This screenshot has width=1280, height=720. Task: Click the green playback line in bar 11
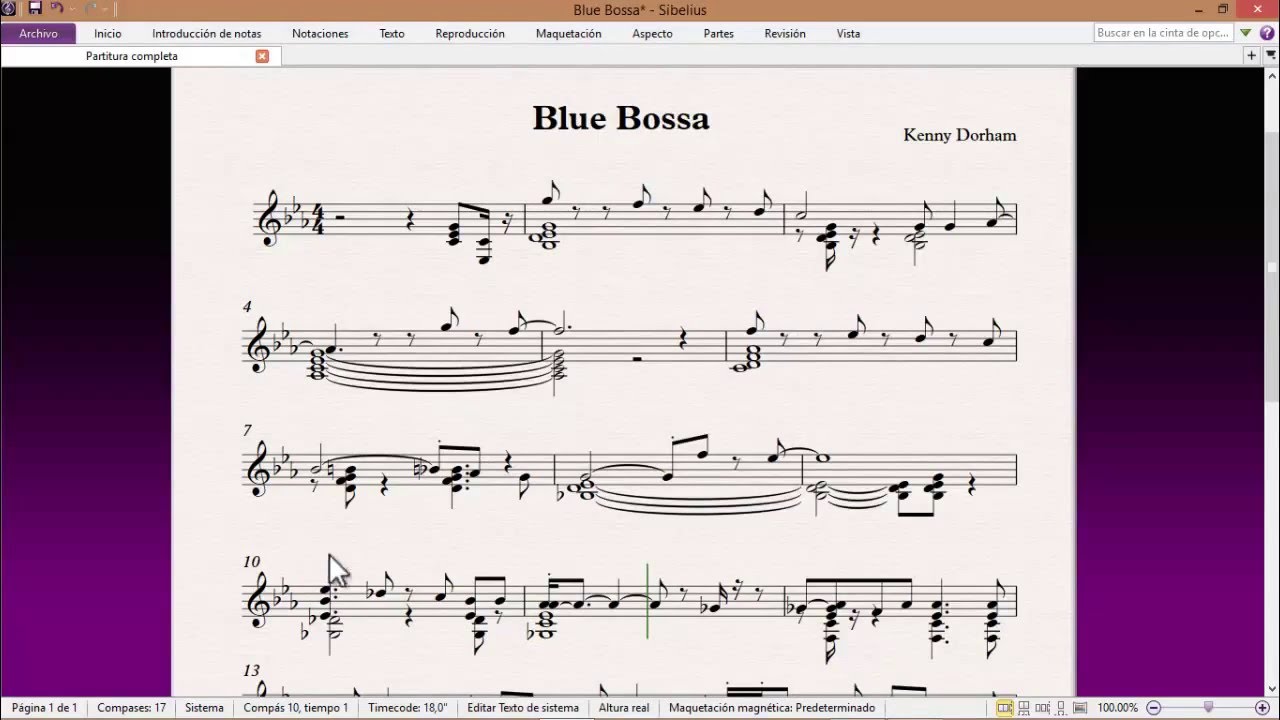tap(647, 600)
